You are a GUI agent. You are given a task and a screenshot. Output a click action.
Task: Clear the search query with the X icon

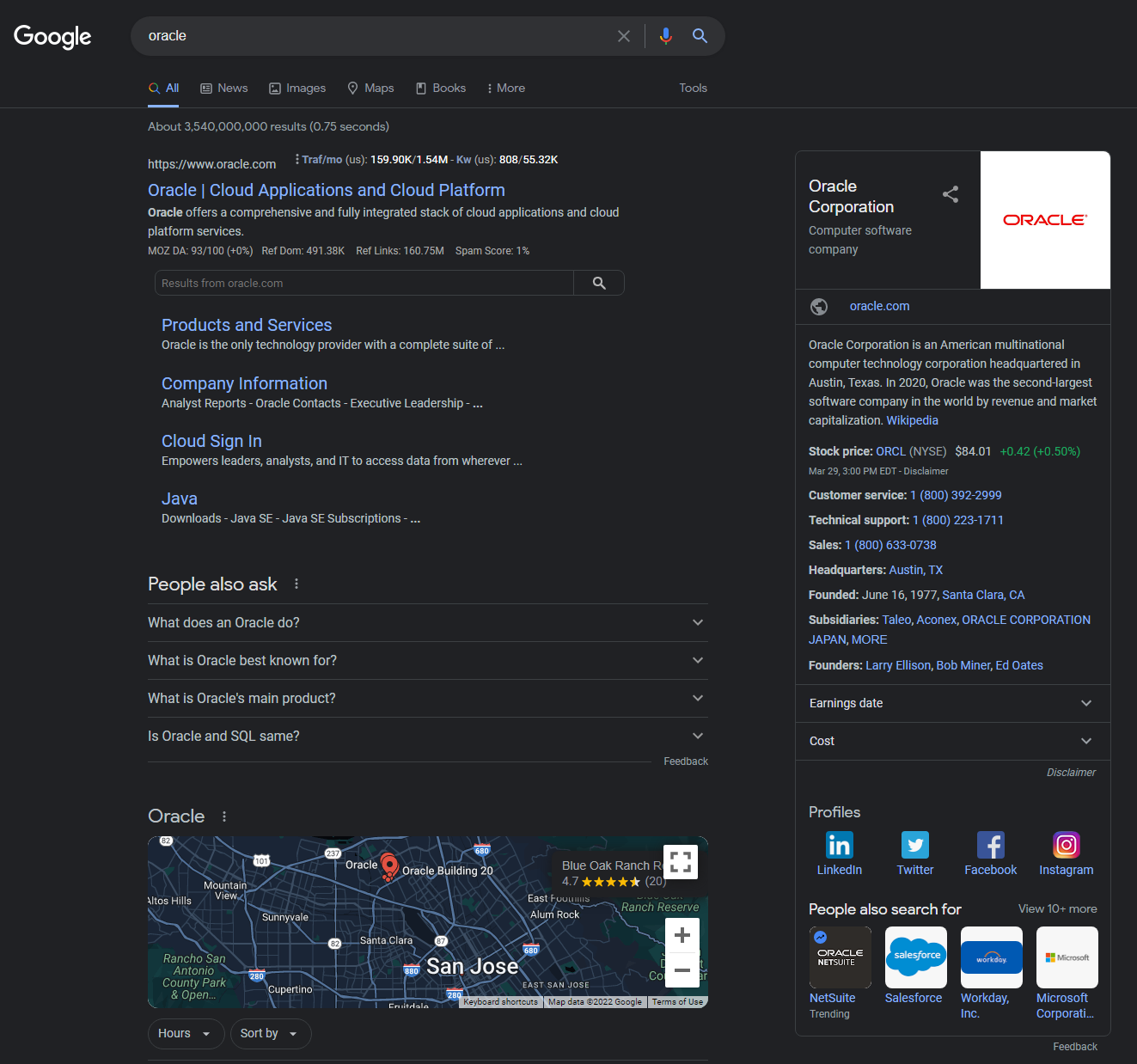pos(624,36)
